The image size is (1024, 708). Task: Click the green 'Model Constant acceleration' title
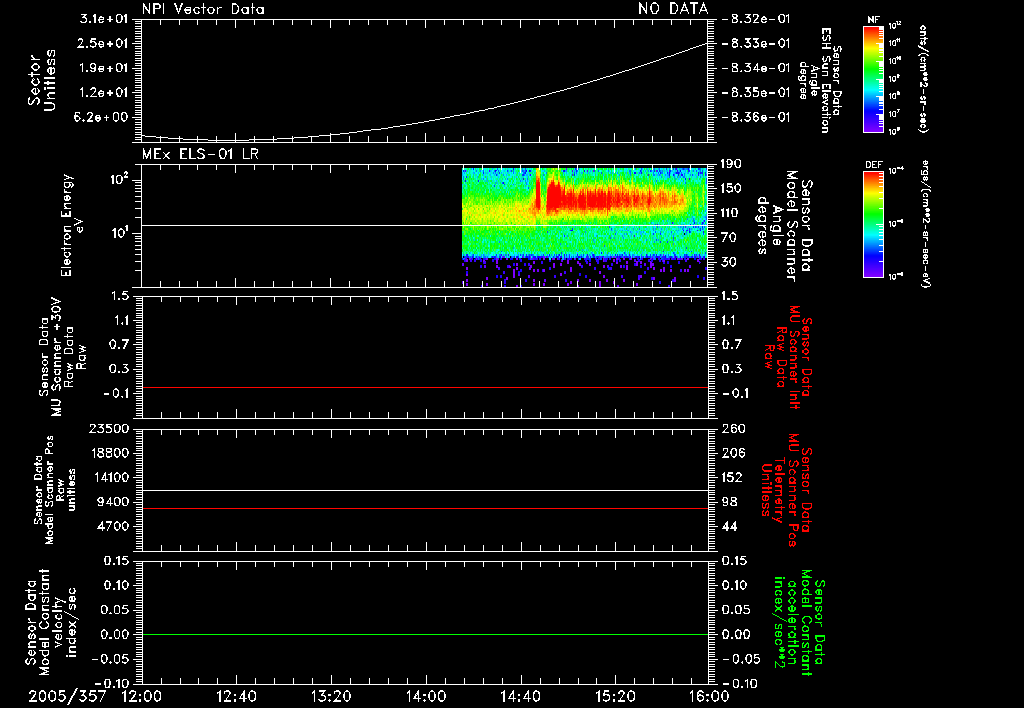pos(799,623)
